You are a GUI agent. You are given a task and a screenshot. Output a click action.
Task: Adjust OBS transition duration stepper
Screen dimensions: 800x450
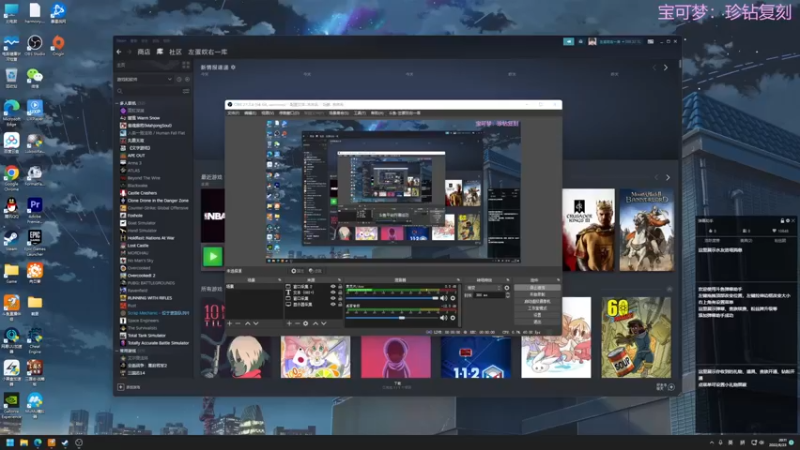coord(508,295)
